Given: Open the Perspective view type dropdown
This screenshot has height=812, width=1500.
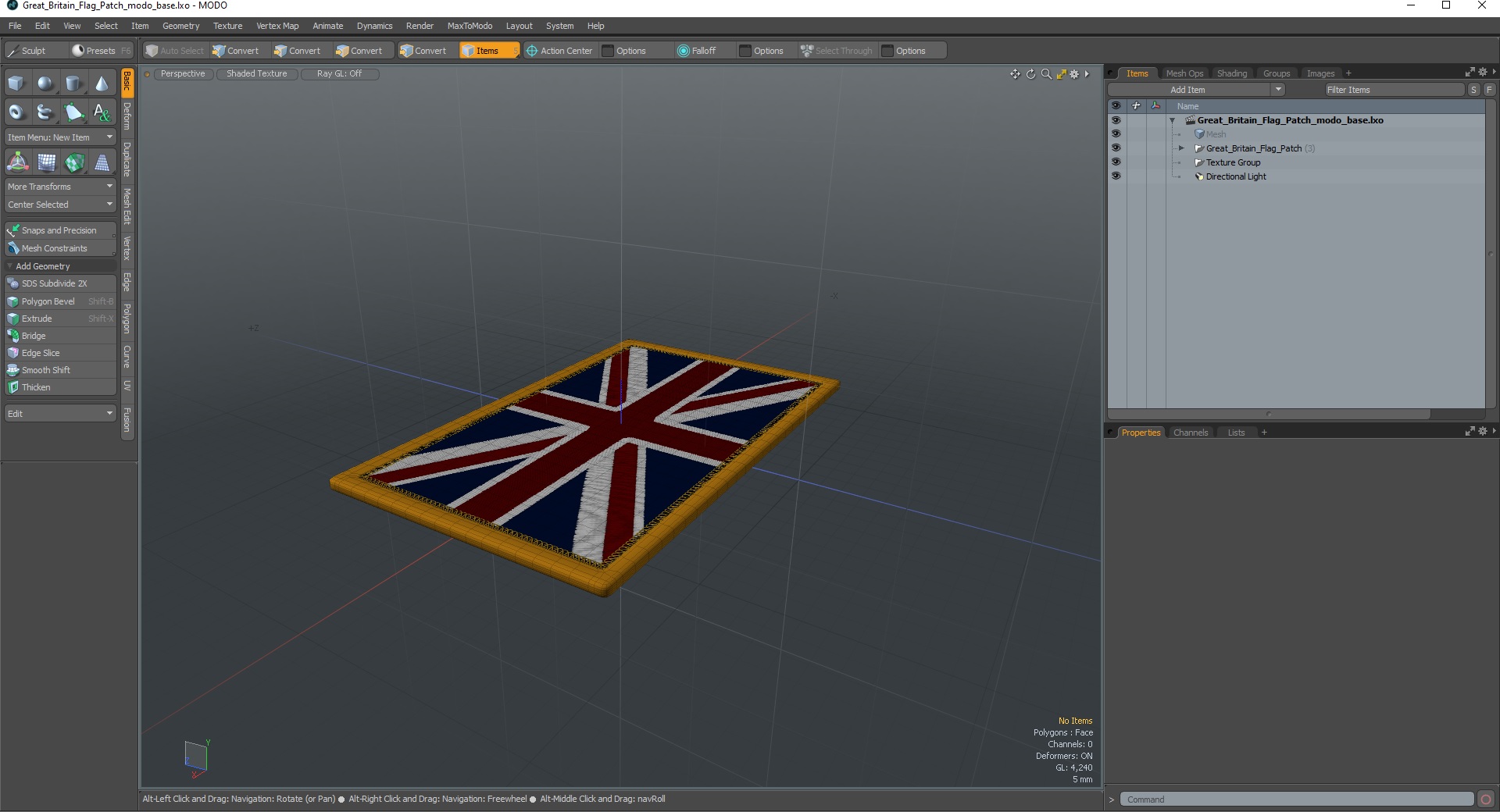Looking at the screenshot, I should click(x=183, y=74).
